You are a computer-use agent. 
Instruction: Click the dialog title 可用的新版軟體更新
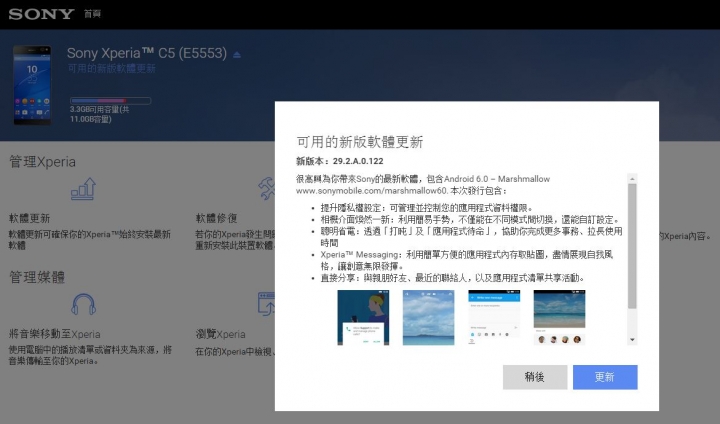click(x=360, y=142)
